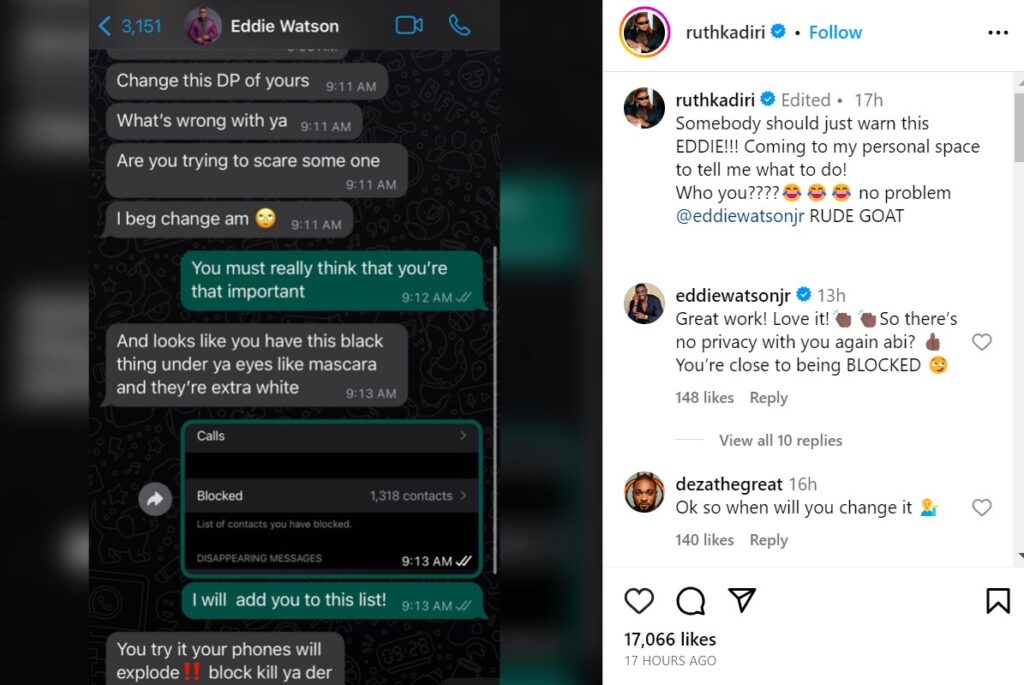Viewport: 1024px width, 685px height.
Task: Like the post with the heart icon
Action: tap(639, 601)
